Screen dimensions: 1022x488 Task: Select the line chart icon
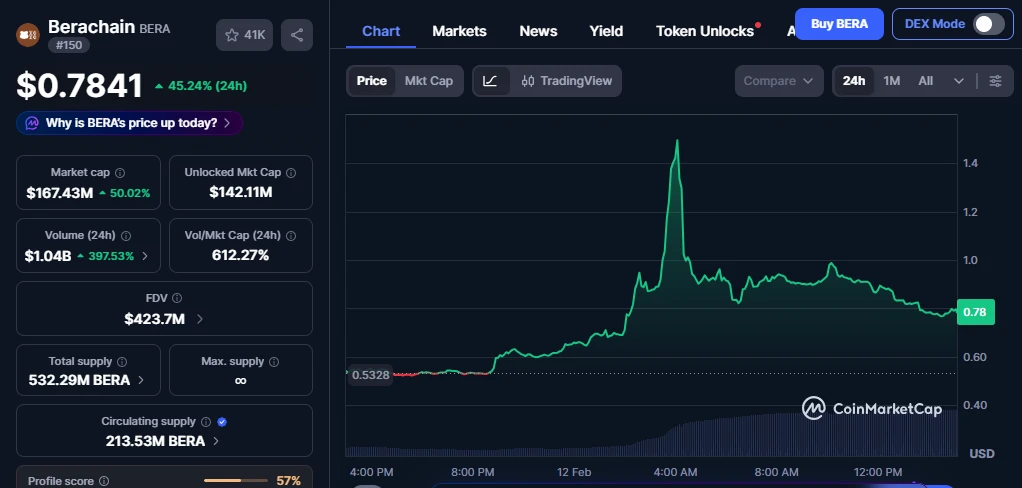(491, 81)
